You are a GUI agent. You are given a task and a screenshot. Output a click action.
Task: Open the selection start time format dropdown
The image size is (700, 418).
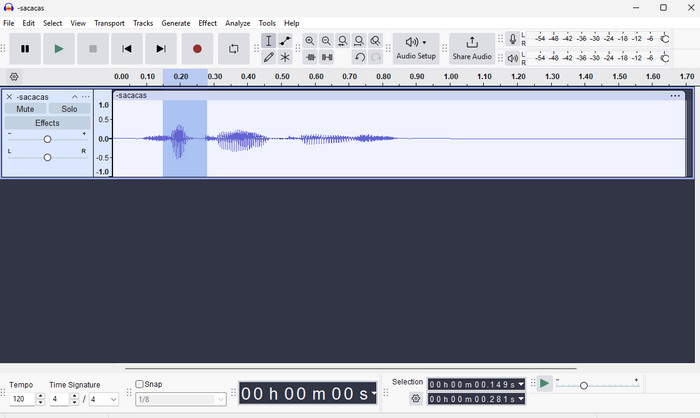[x=521, y=384]
